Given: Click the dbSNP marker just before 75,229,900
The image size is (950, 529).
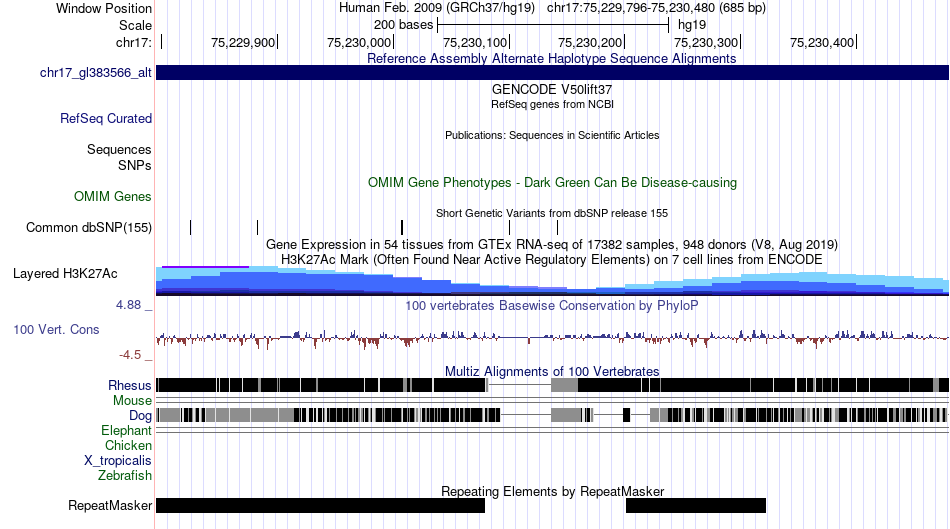Looking at the screenshot, I should click(x=257, y=227).
